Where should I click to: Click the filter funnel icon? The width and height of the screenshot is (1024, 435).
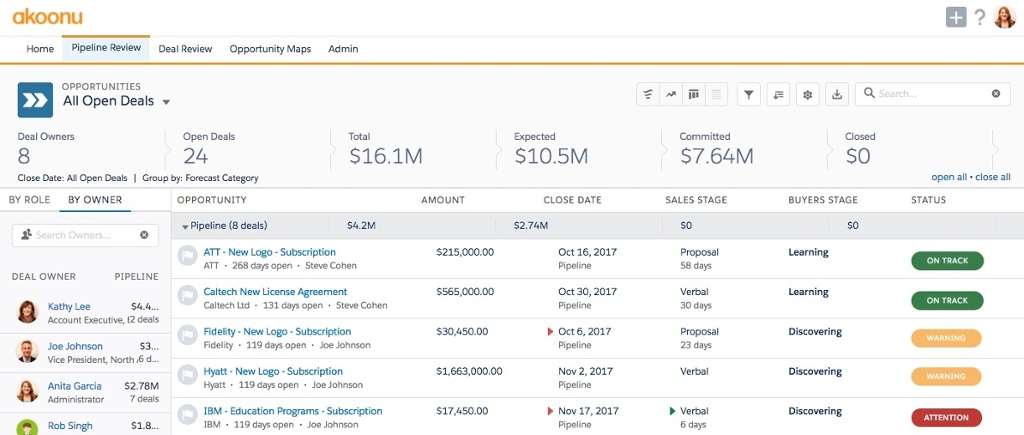click(749, 94)
